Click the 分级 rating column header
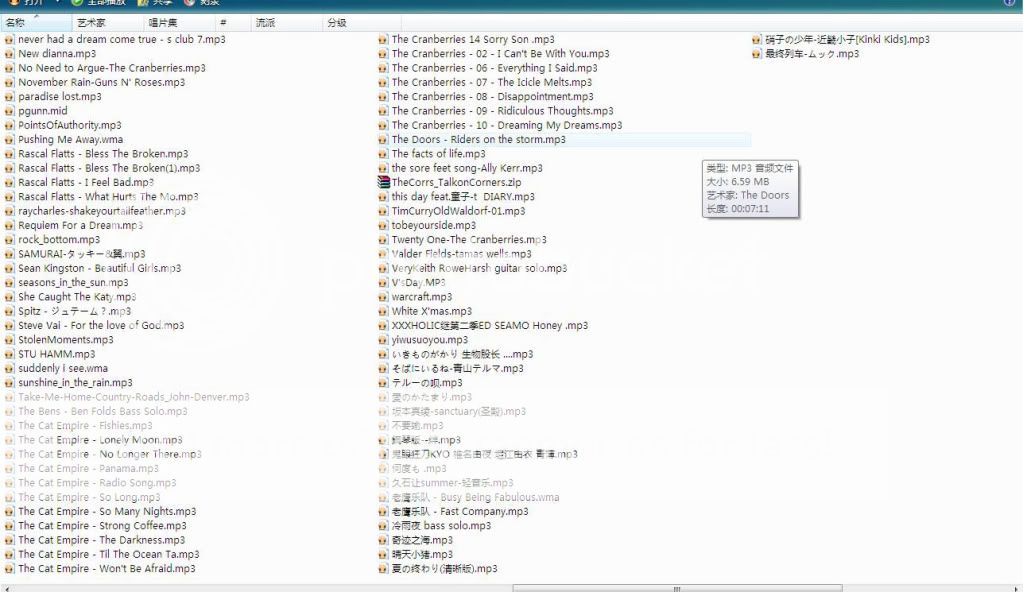Image resolution: width=1023 pixels, height=592 pixels. 337,22
